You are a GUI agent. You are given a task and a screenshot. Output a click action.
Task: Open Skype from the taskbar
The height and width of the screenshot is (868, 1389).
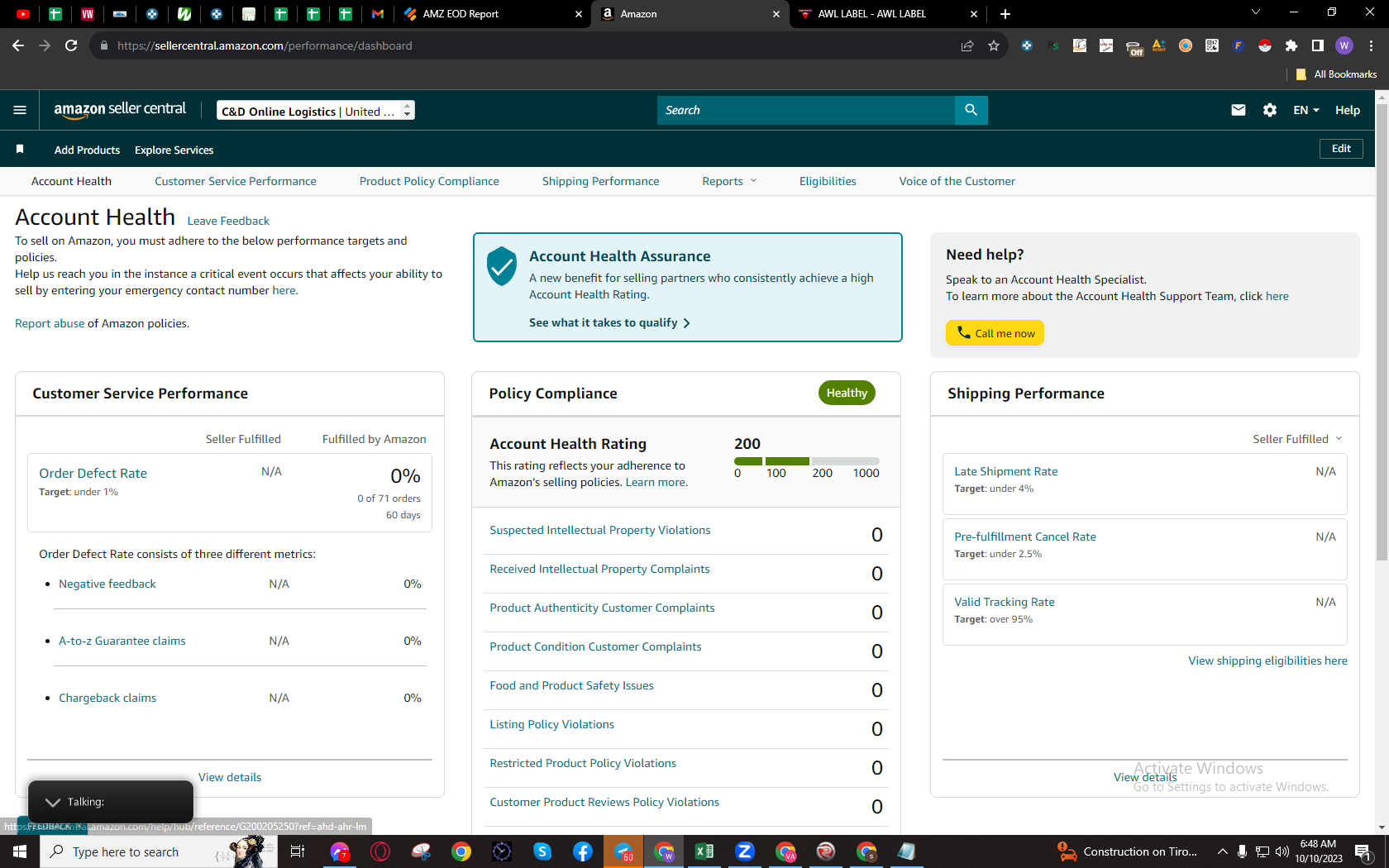click(x=542, y=851)
